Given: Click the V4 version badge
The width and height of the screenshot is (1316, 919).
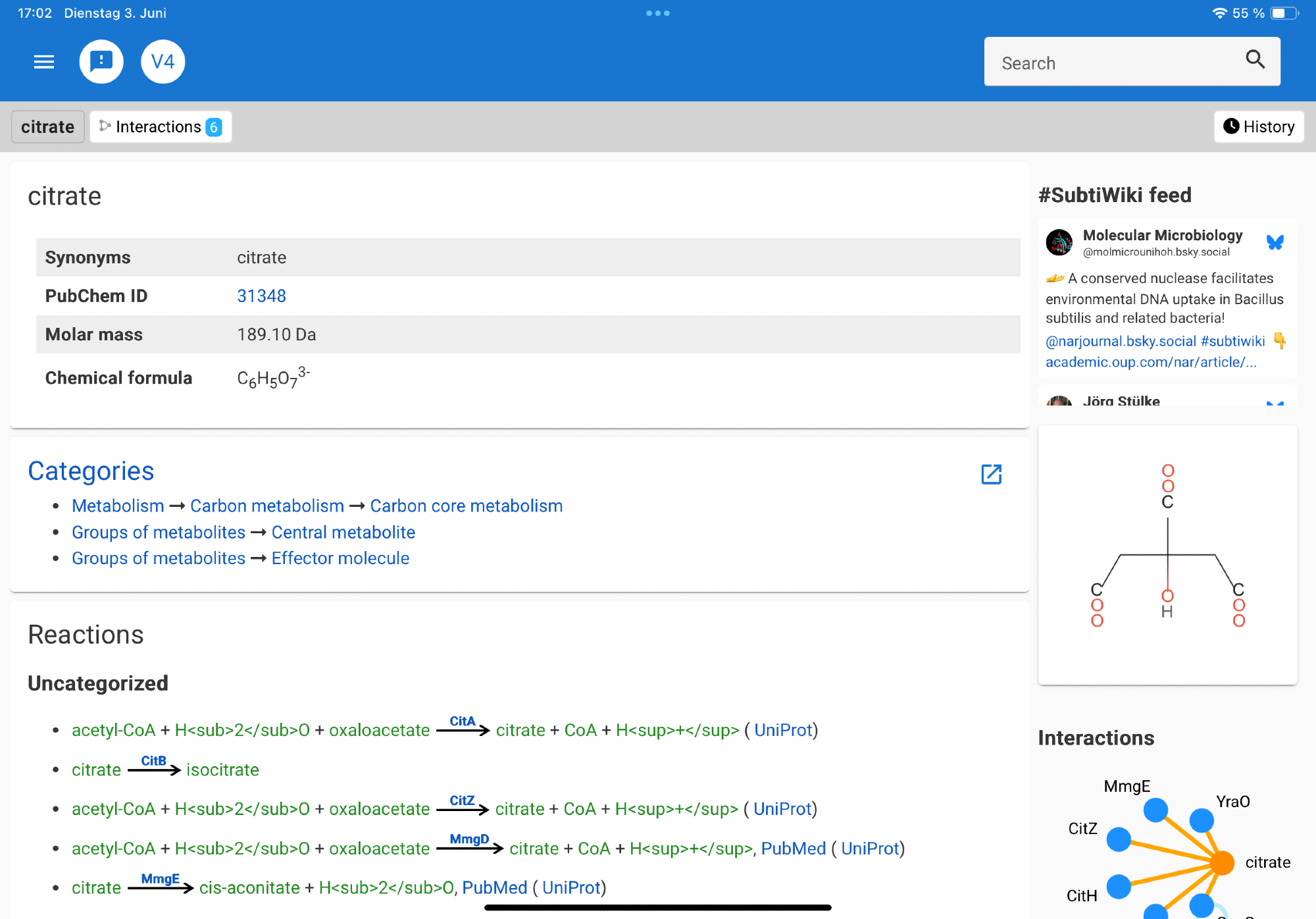Looking at the screenshot, I should coord(163,62).
